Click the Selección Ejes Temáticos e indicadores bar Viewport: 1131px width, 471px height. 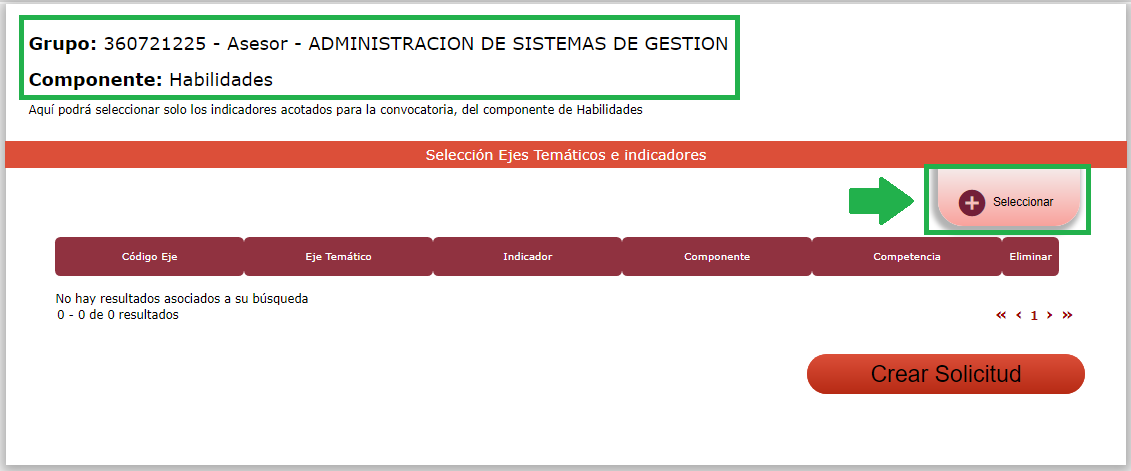[x=565, y=155]
